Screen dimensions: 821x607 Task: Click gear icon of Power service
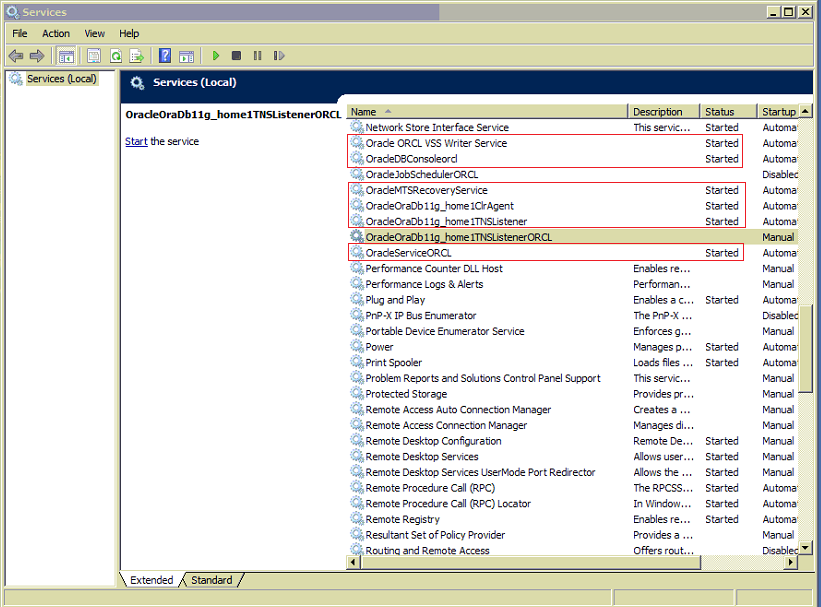(x=357, y=346)
